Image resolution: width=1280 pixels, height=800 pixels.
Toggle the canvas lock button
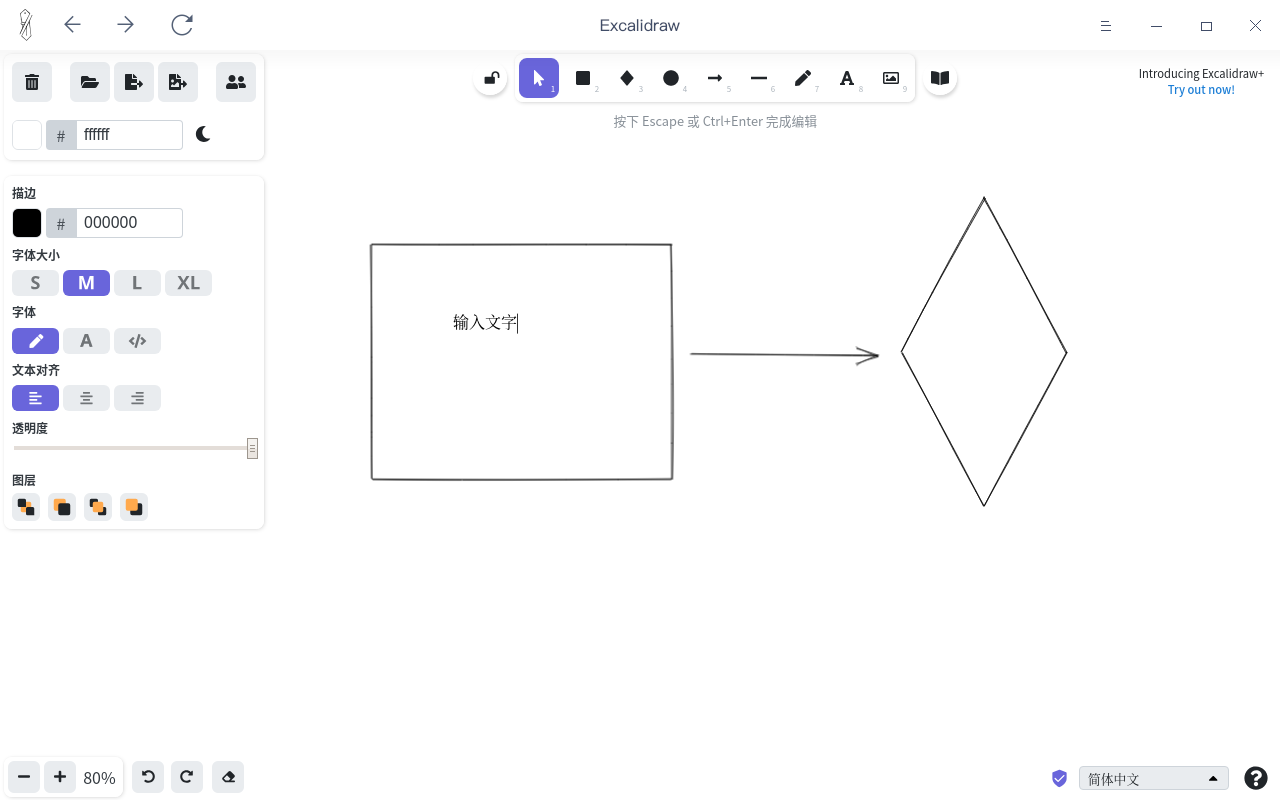(x=491, y=78)
